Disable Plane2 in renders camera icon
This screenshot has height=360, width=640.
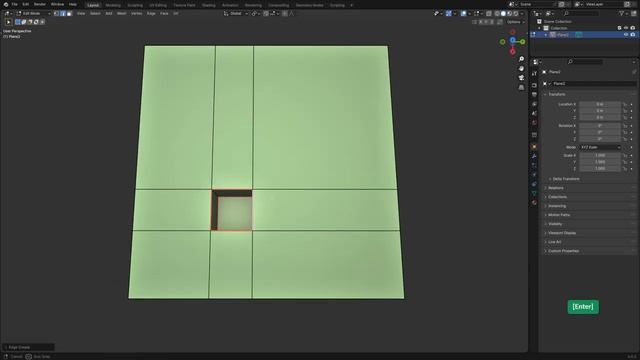click(x=633, y=35)
